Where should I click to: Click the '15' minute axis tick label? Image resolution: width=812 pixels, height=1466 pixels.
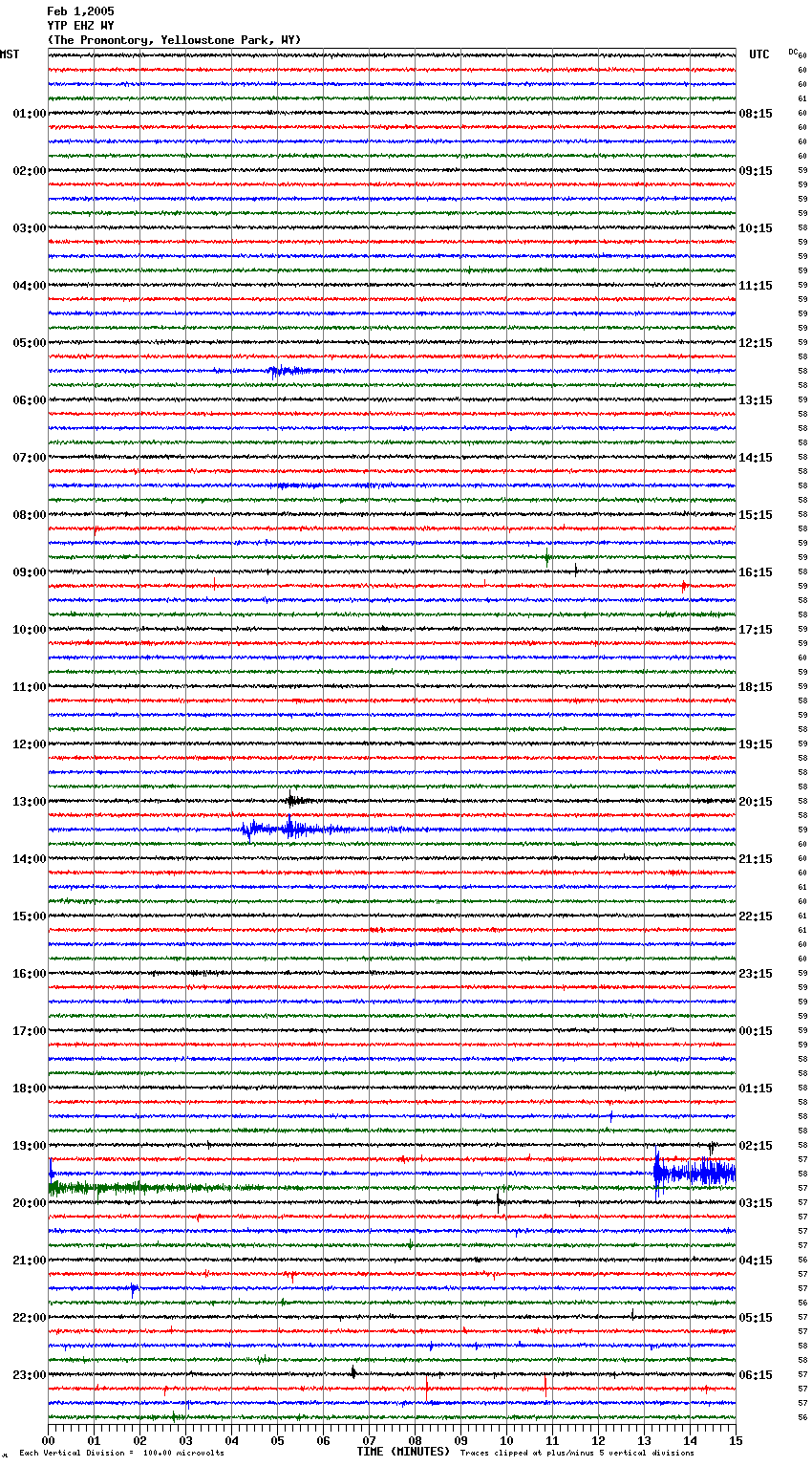coord(736,1440)
